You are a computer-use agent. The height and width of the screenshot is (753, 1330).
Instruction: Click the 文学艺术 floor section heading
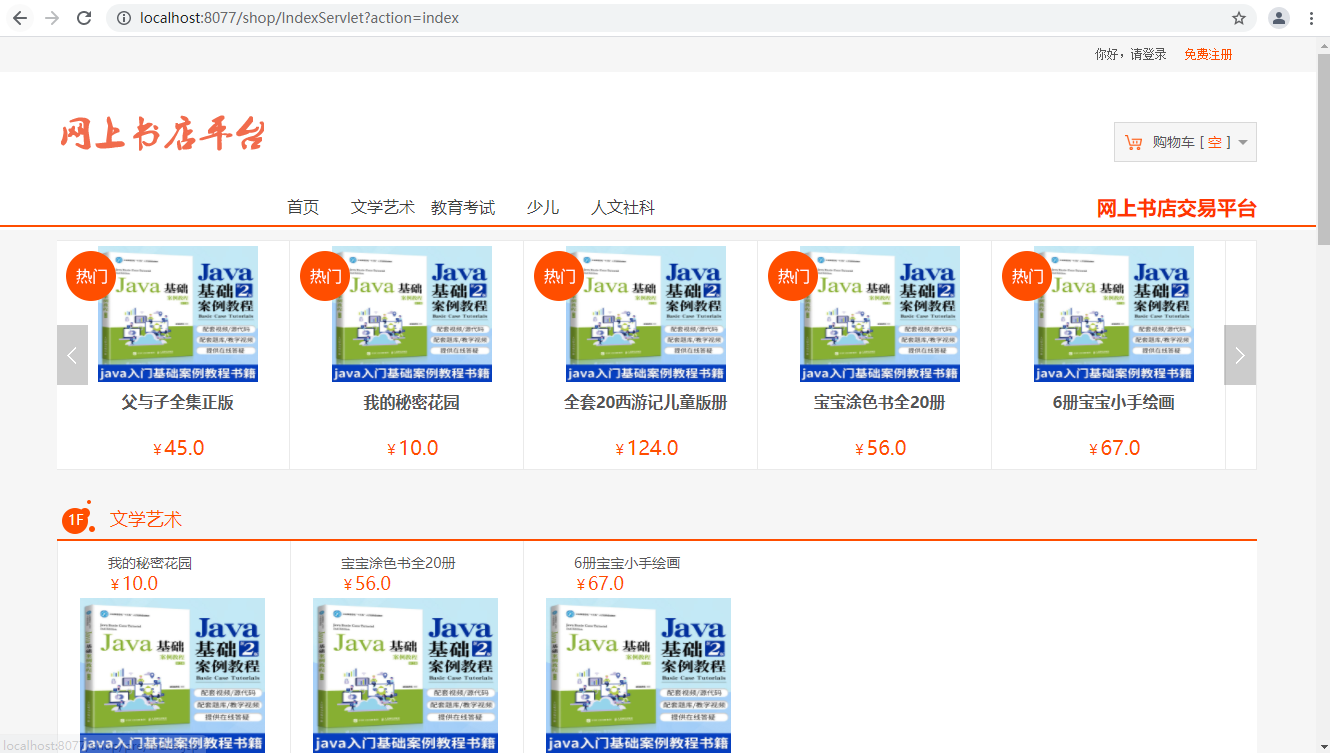(146, 519)
